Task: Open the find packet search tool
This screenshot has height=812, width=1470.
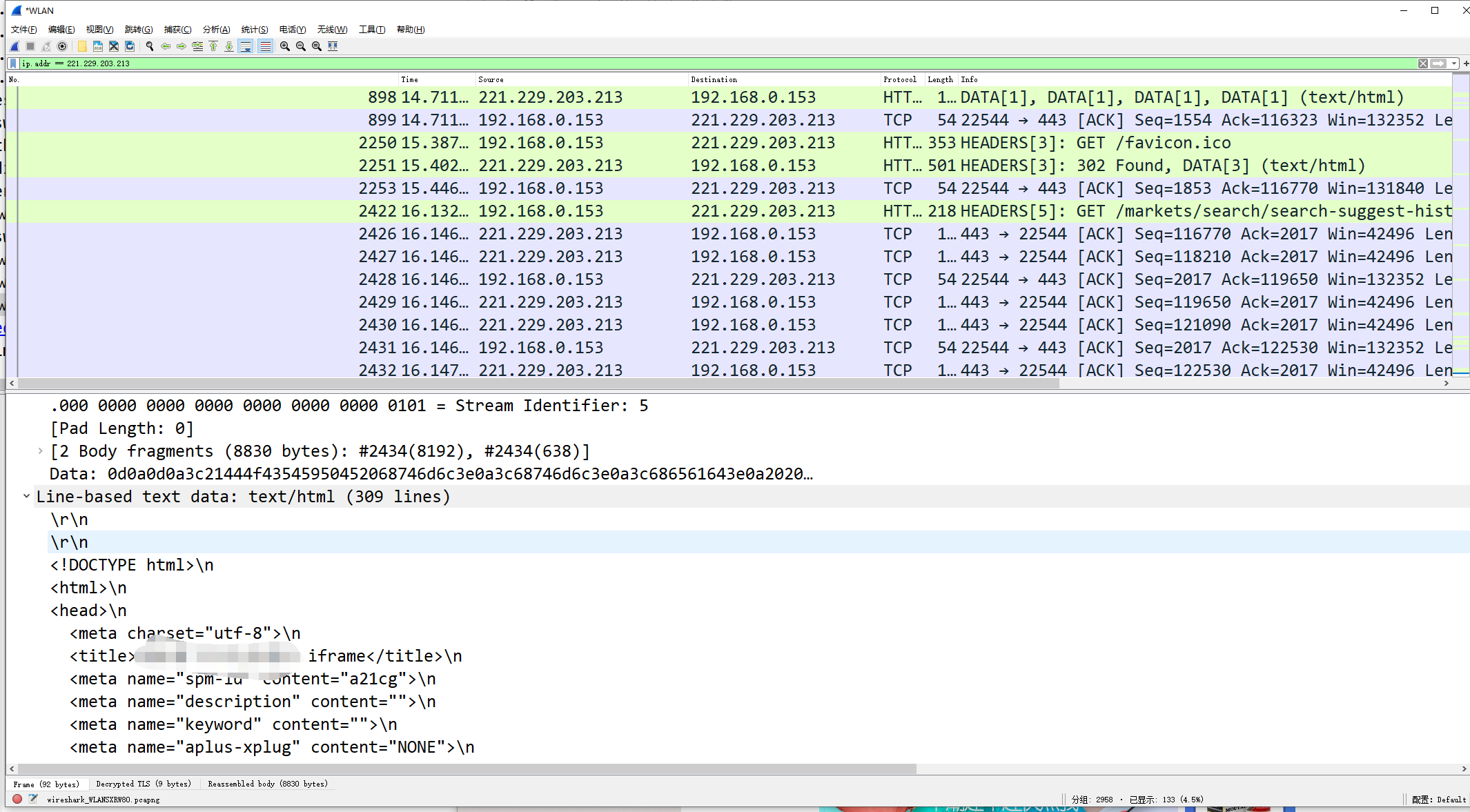Action: click(x=149, y=46)
